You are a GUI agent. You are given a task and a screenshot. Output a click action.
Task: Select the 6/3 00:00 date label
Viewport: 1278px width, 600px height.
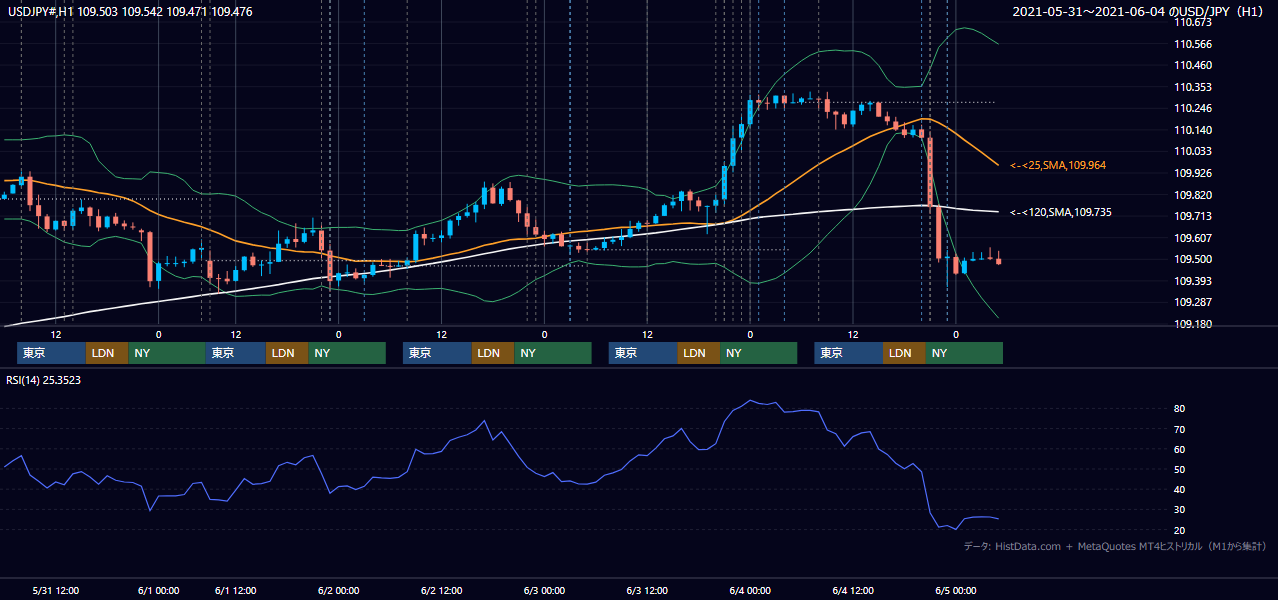pyautogui.click(x=544, y=591)
